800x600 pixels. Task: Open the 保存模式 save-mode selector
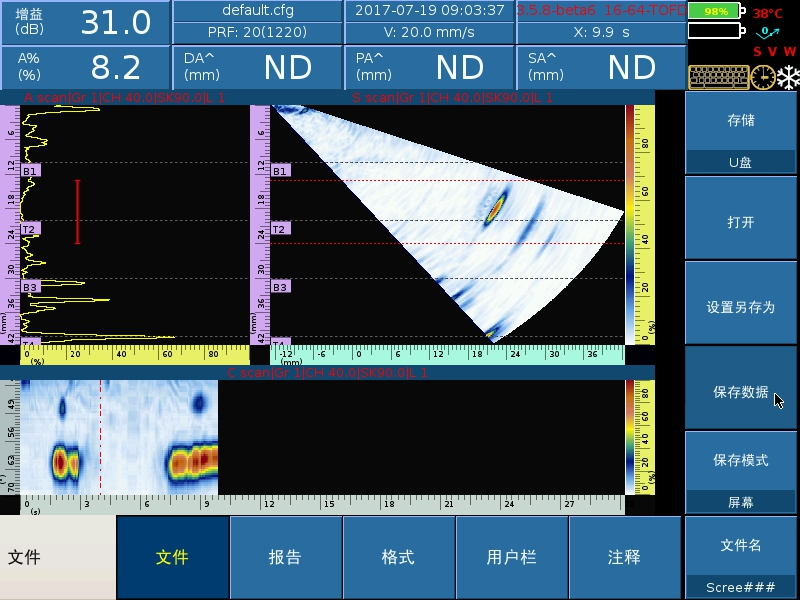coord(740,460)
